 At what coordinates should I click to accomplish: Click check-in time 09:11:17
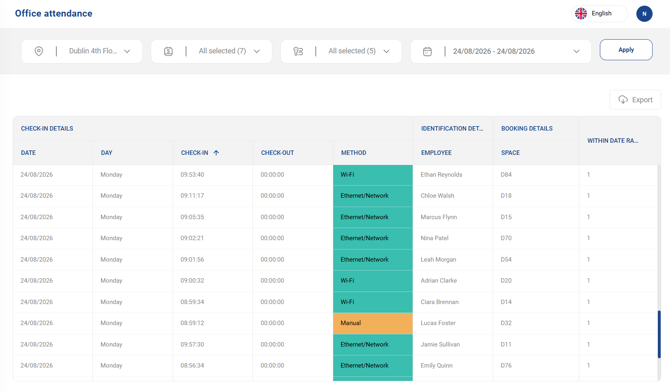point(192,196)
